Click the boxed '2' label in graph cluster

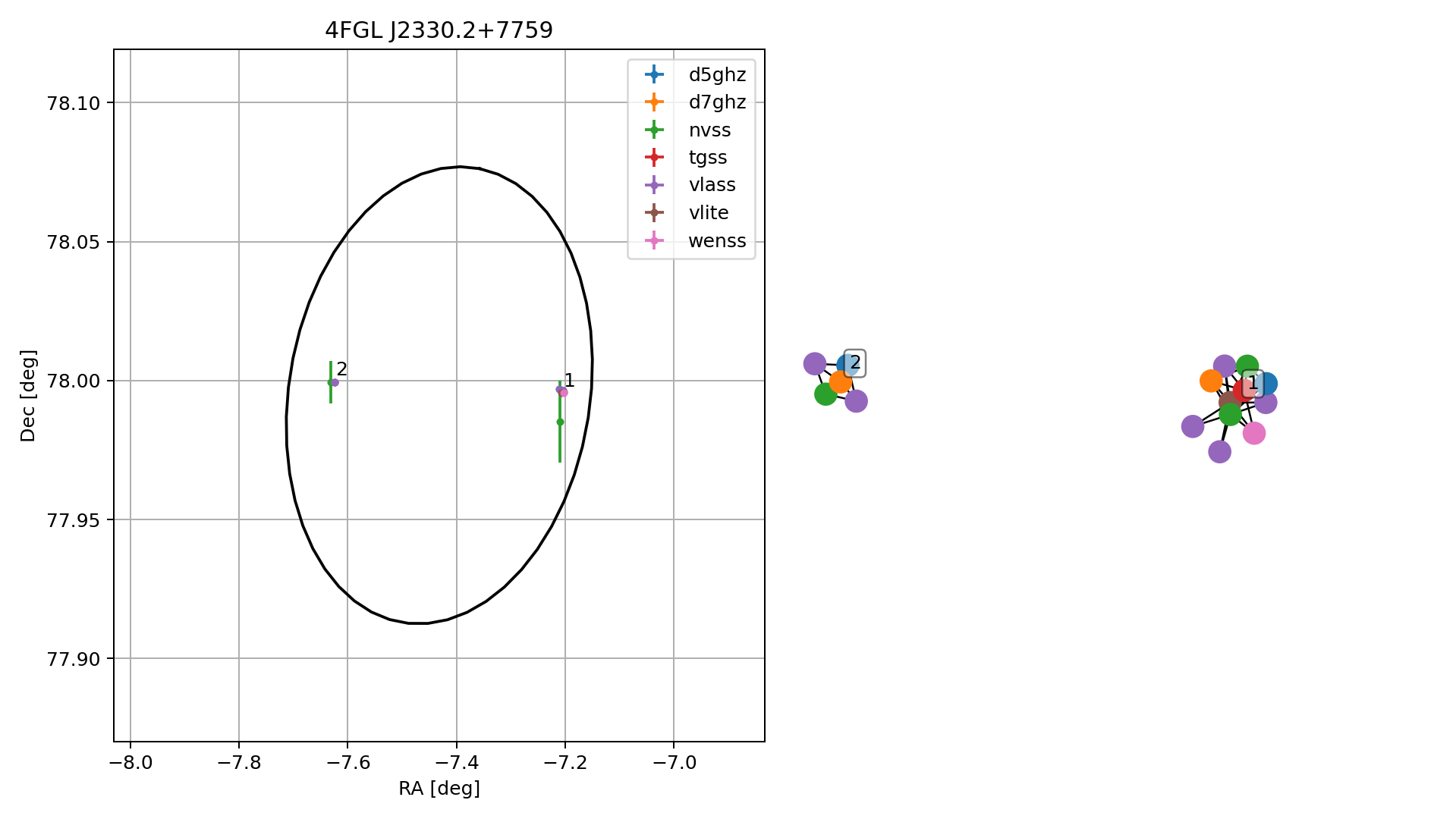click(855, 363)
